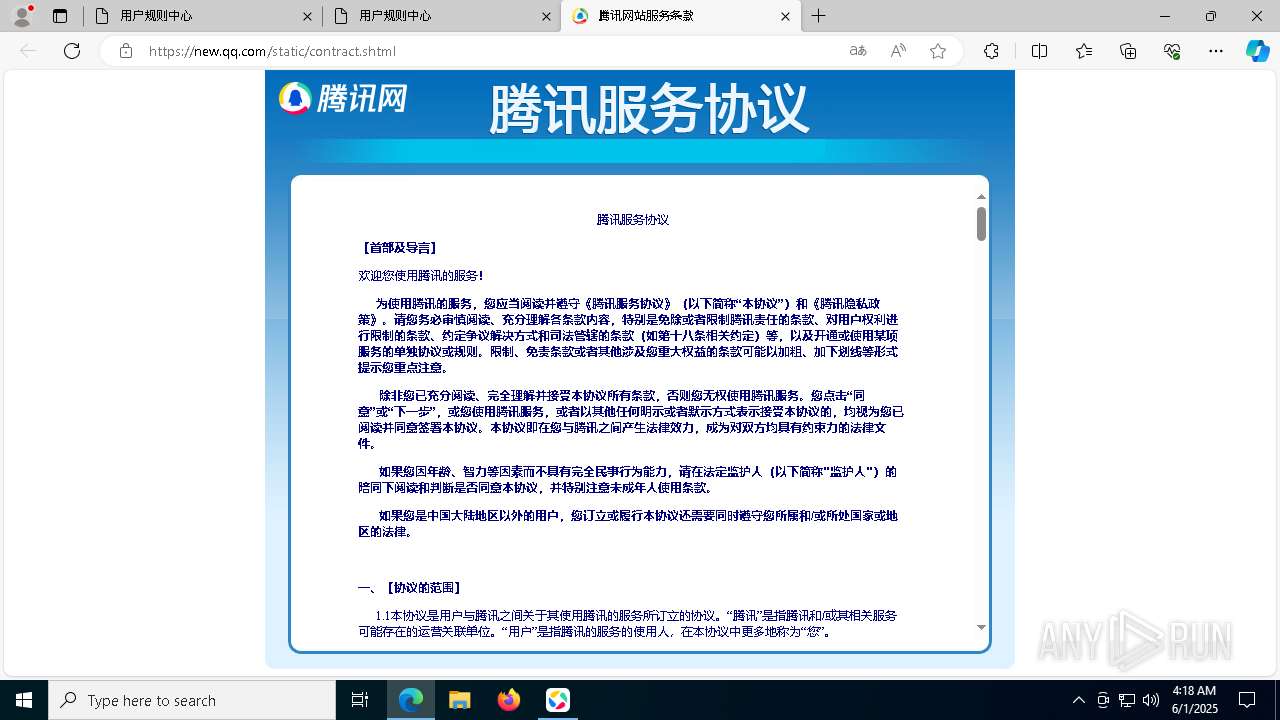Focus the address bar URL
The height and width of the screenshot is (720, 1280).
click(x=272, y=51)
